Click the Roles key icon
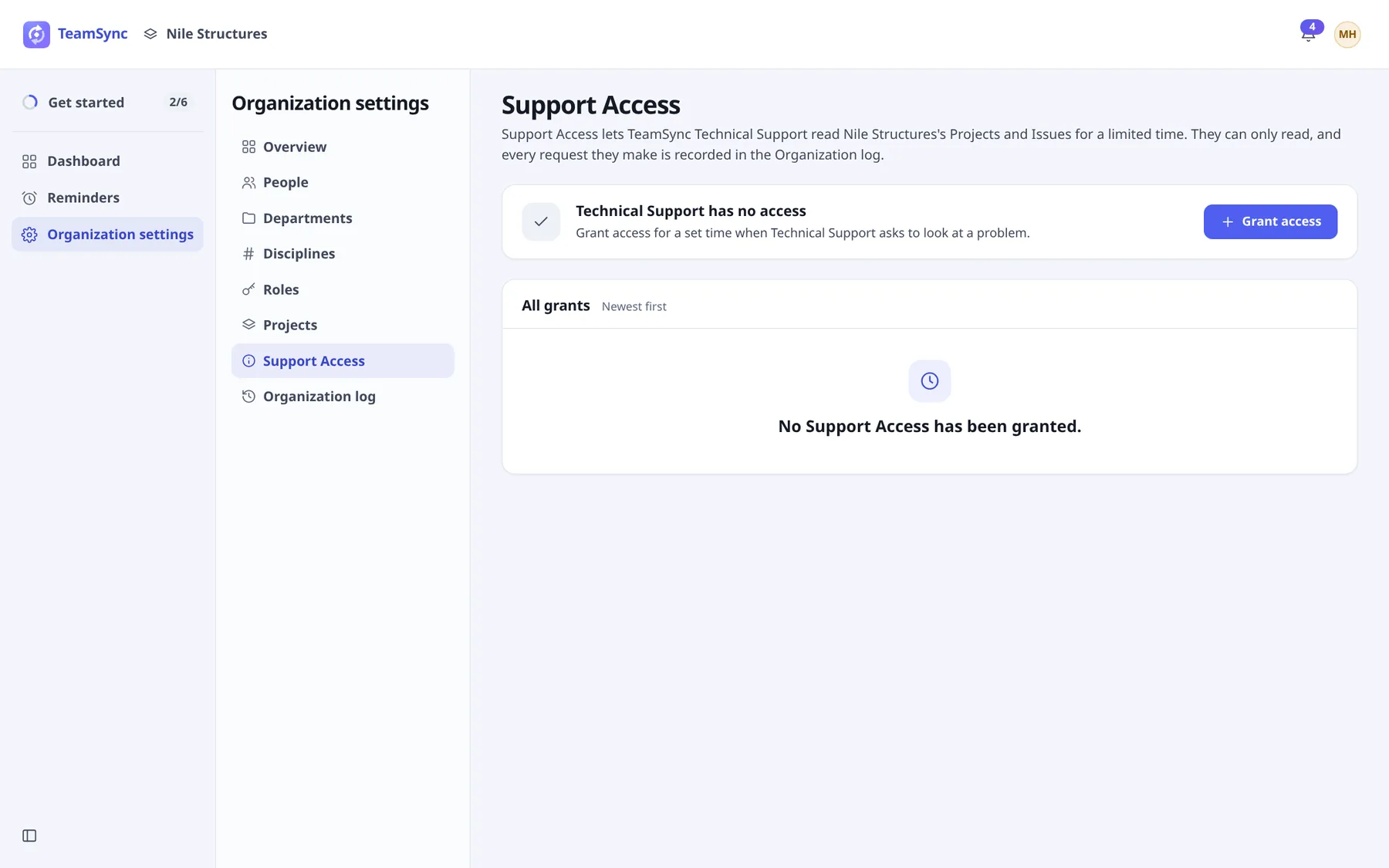 point(248,289)
